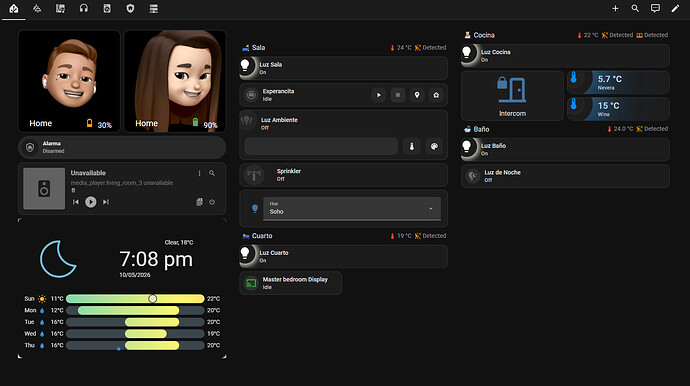Open search in top bar
Image resolution: width=690 pixels, height=386 pixels.
(x=635, y=8)
